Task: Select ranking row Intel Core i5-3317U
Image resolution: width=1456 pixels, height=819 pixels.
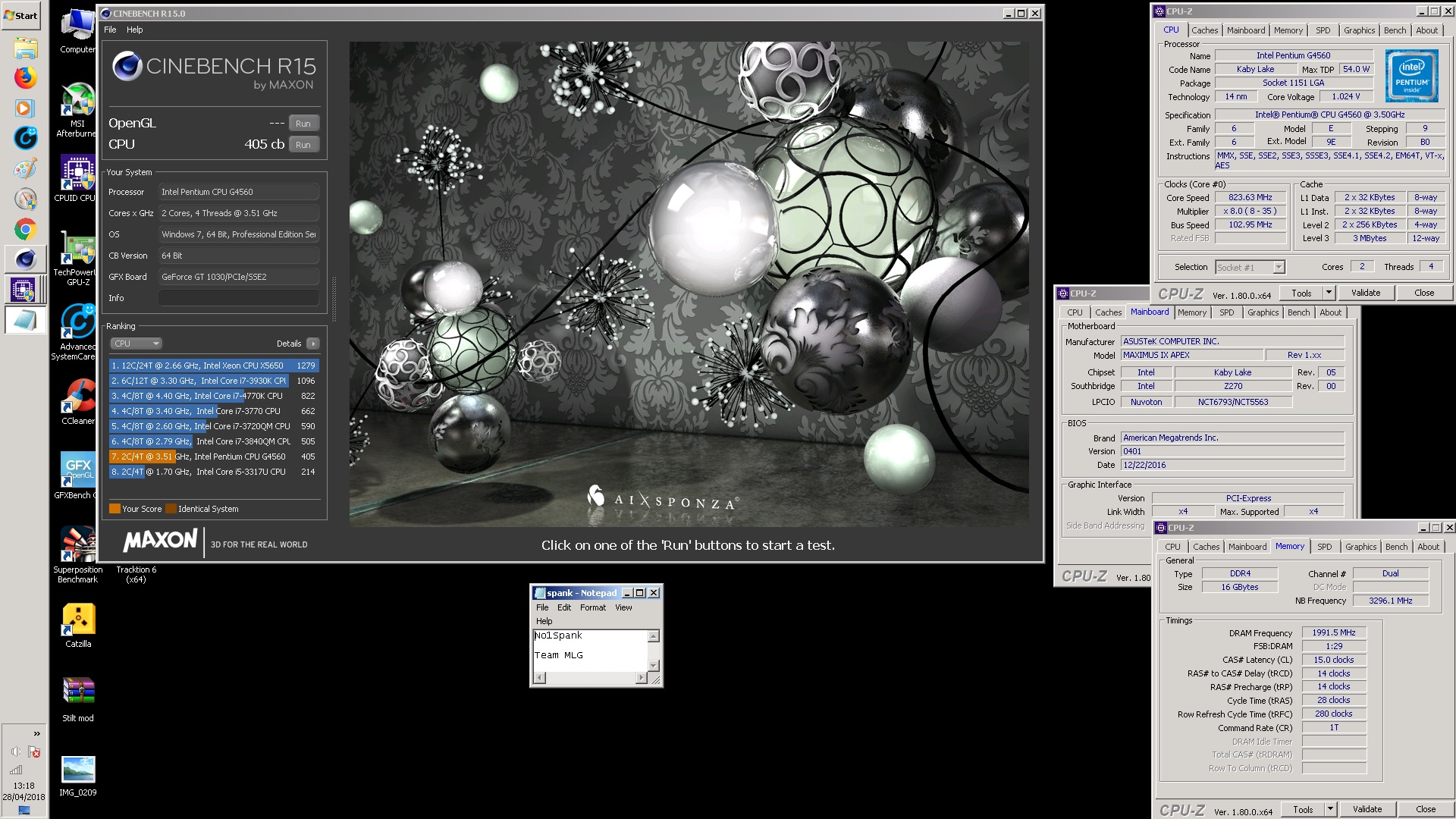Action: pos(214,472)
